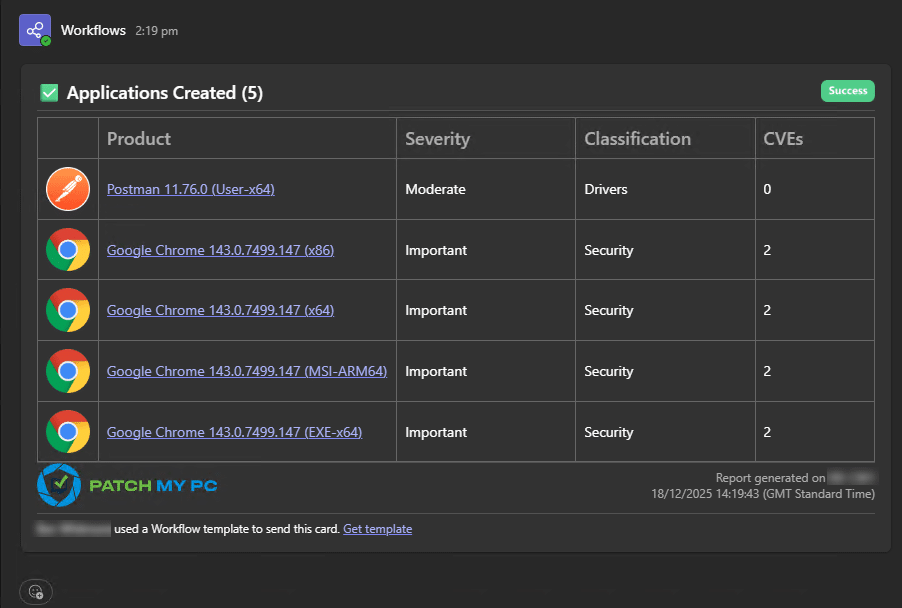Screen dimensions: 902x608
Task: Open the reaction icon below the card
Action: point(36,591)
